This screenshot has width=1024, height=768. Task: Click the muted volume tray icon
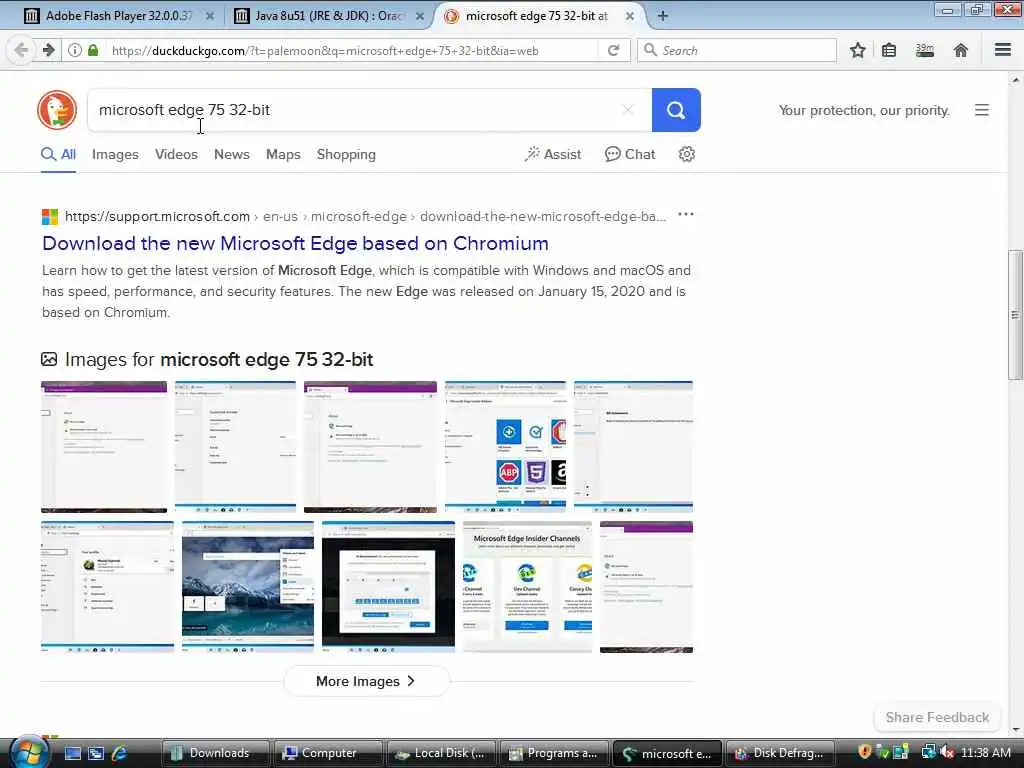(x=948, y=752)
